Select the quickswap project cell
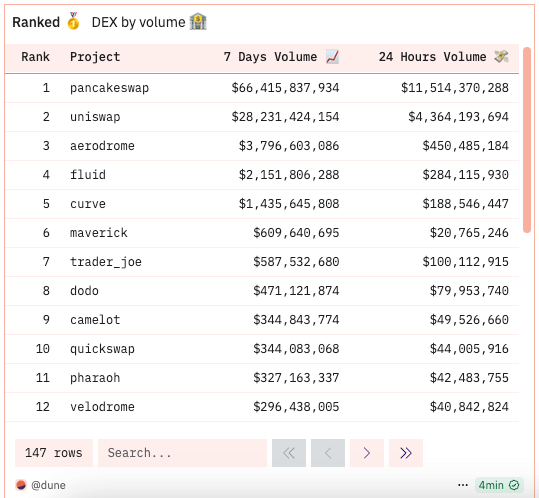This screenshot has height=498, width=539. [102, 349]
